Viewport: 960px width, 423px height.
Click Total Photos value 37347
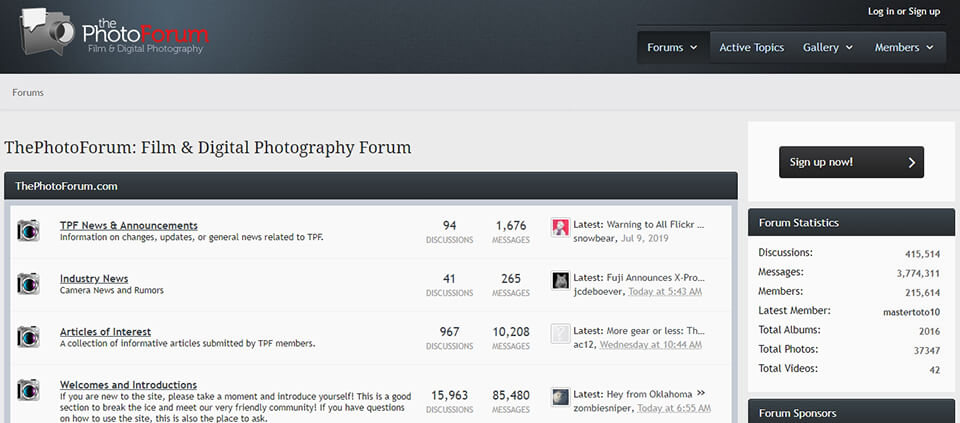[x=928, y=351]
